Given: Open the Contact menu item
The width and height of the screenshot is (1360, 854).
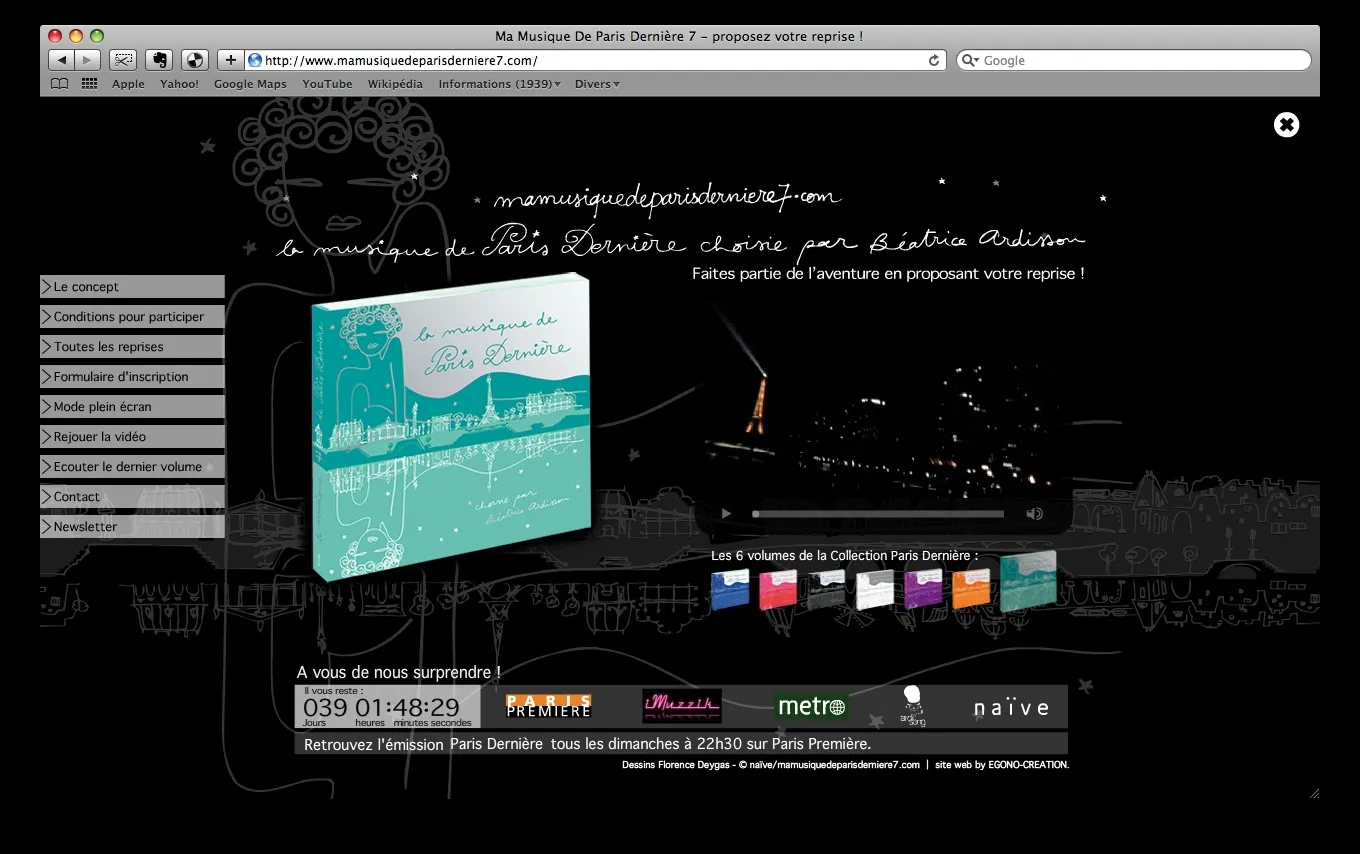Looking at the screenshot, I should click(x=132, y=497).
